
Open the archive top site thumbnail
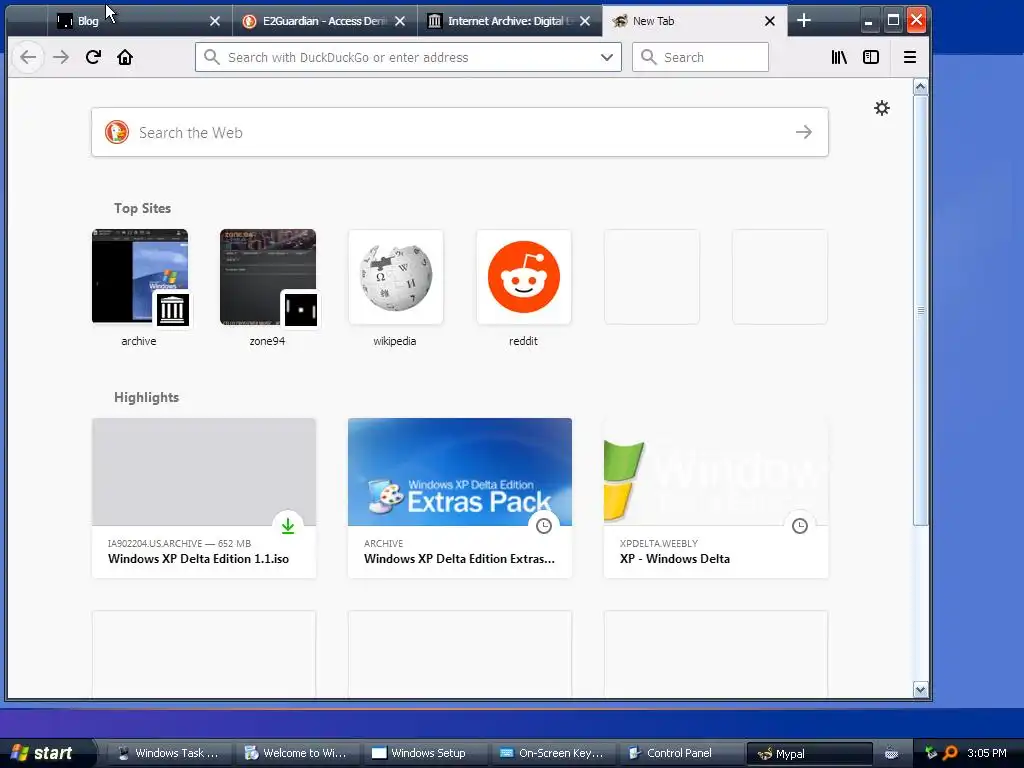(140, 277)
